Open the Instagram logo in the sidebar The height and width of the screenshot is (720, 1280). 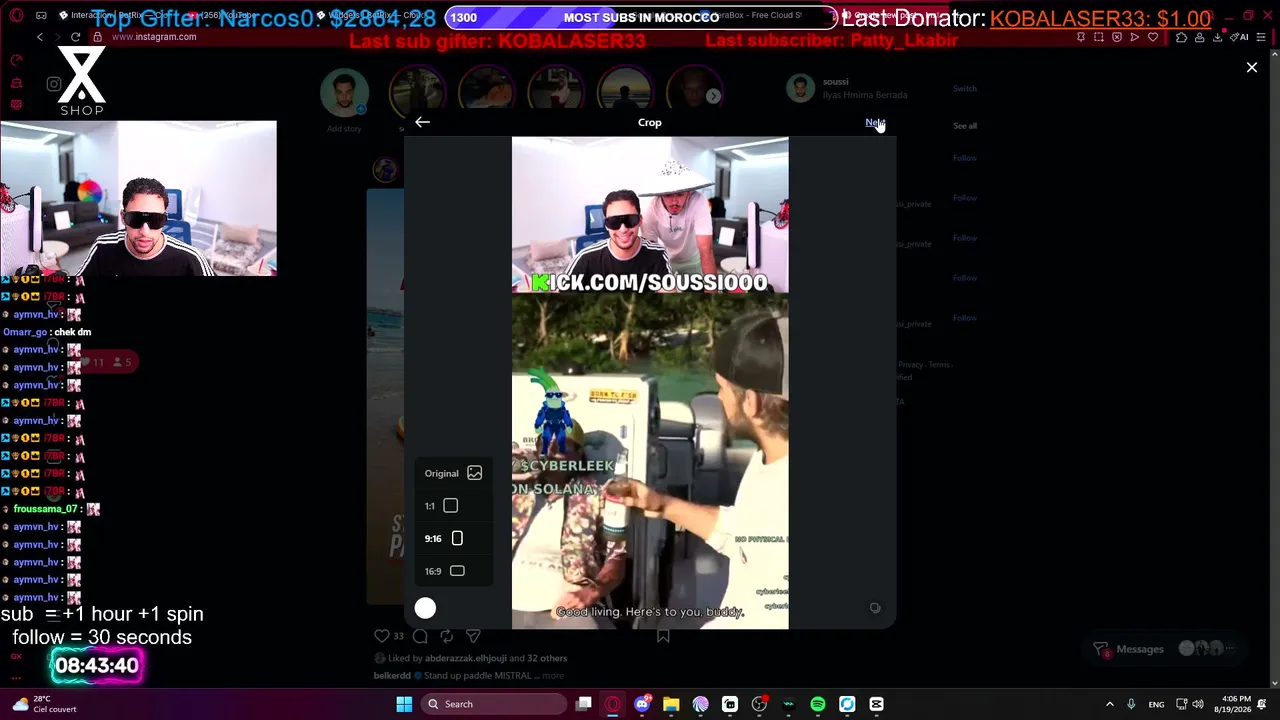[54, 84]
